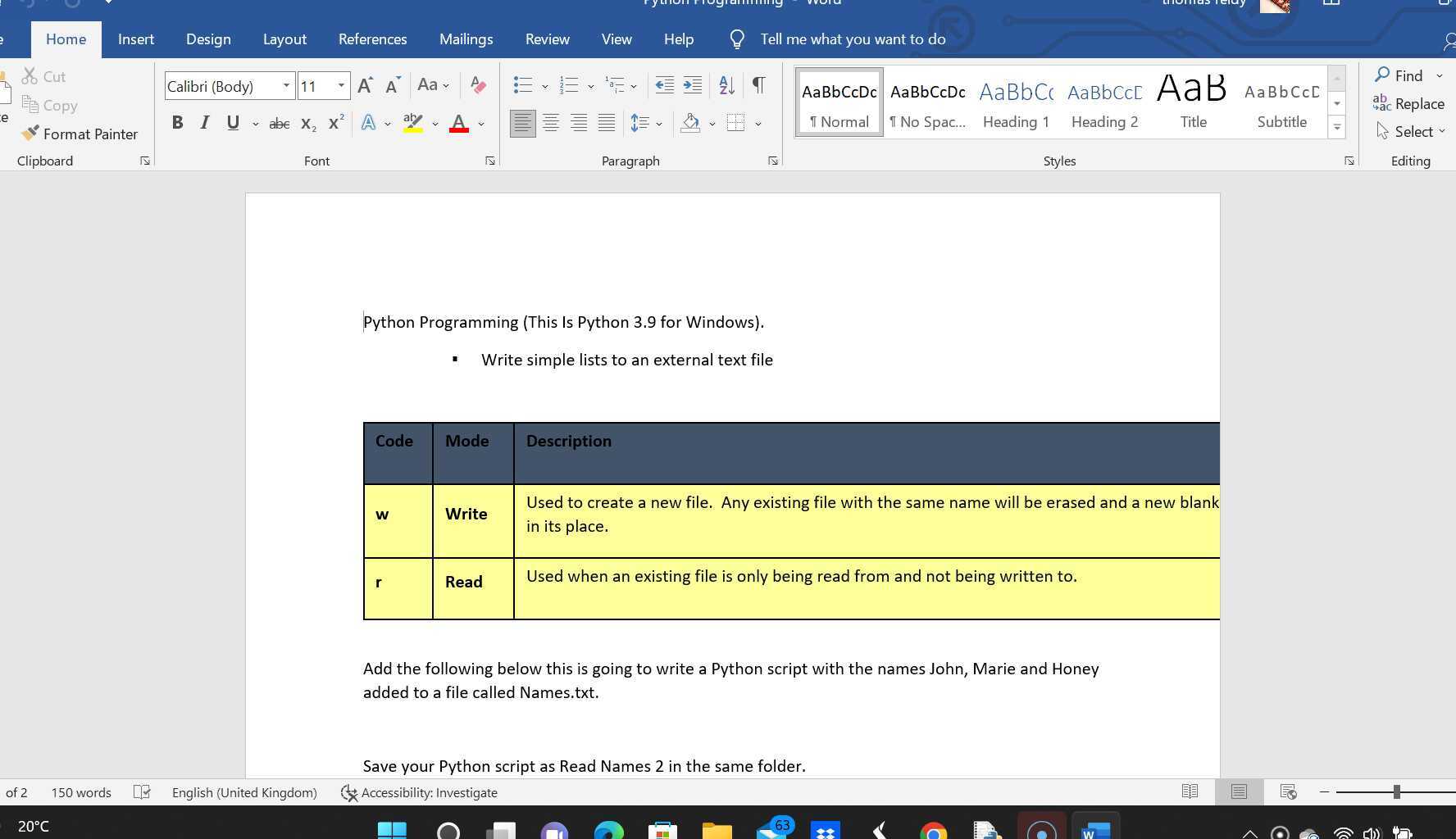
Task: Switch to the Insert tab
Action: [x=135, y=39]
